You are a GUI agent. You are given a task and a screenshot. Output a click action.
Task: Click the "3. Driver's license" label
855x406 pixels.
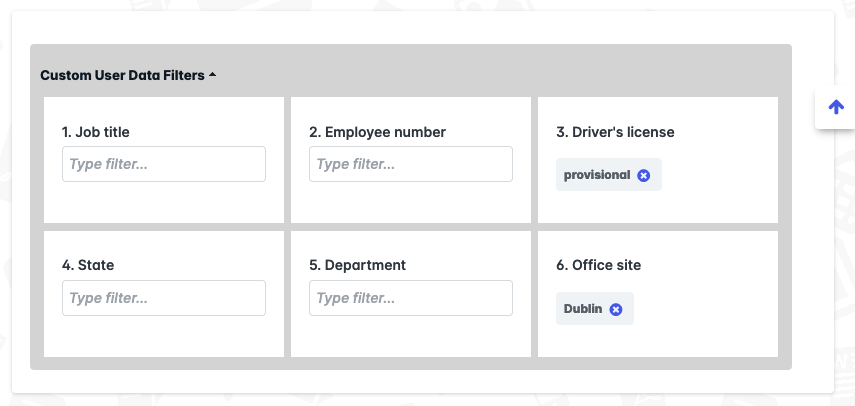(x=615, y=132)
